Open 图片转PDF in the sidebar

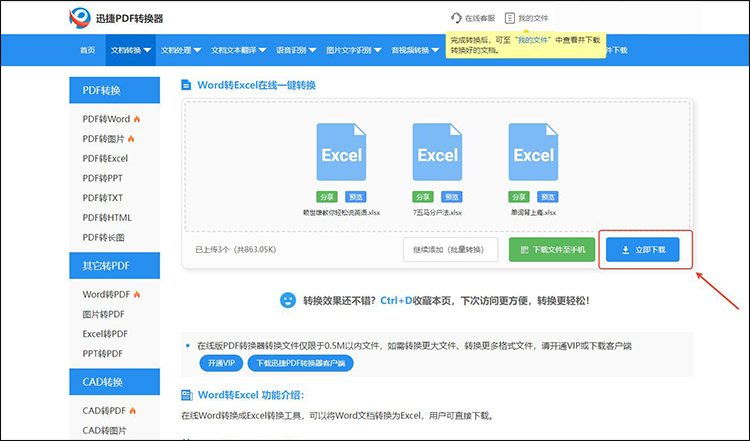click(103, 314)
